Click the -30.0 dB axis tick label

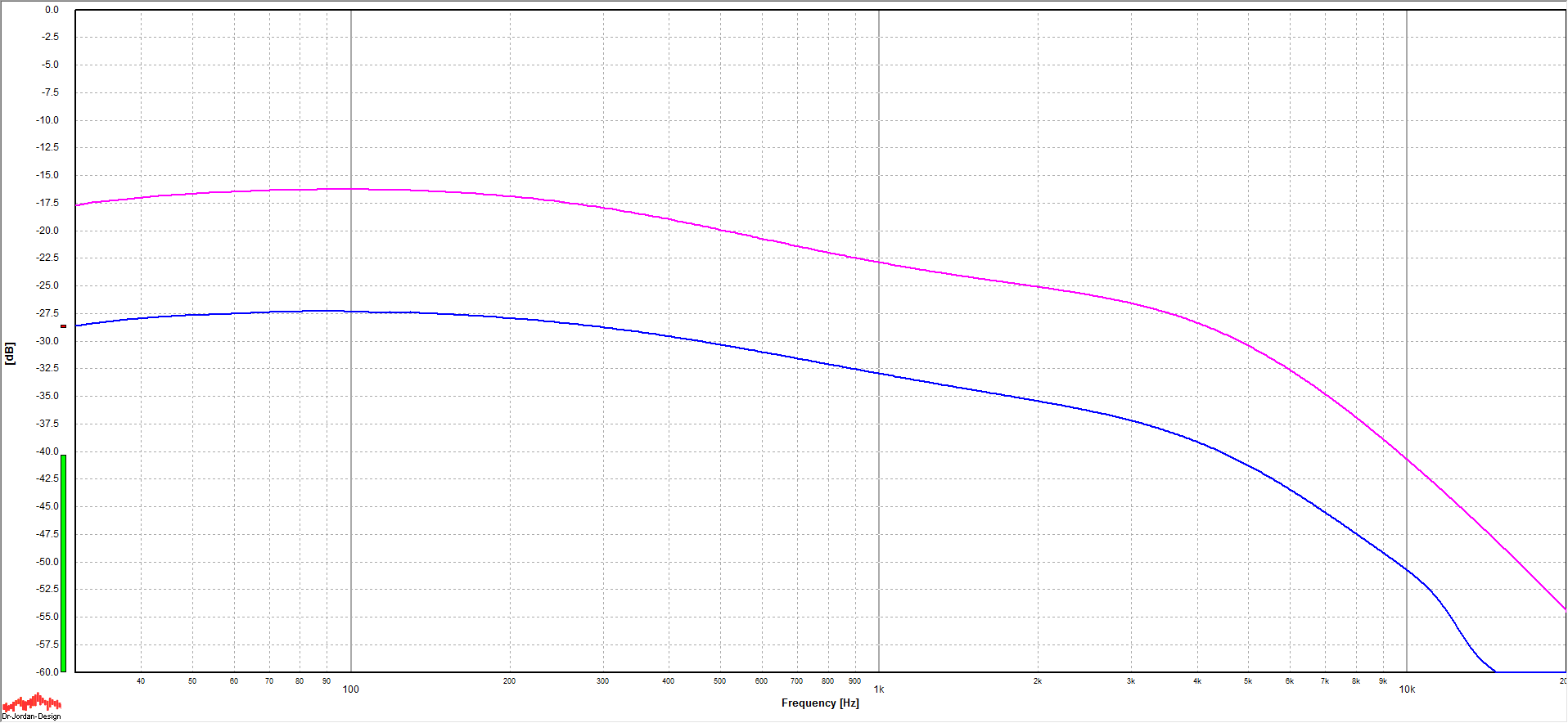tap(48, 341)
